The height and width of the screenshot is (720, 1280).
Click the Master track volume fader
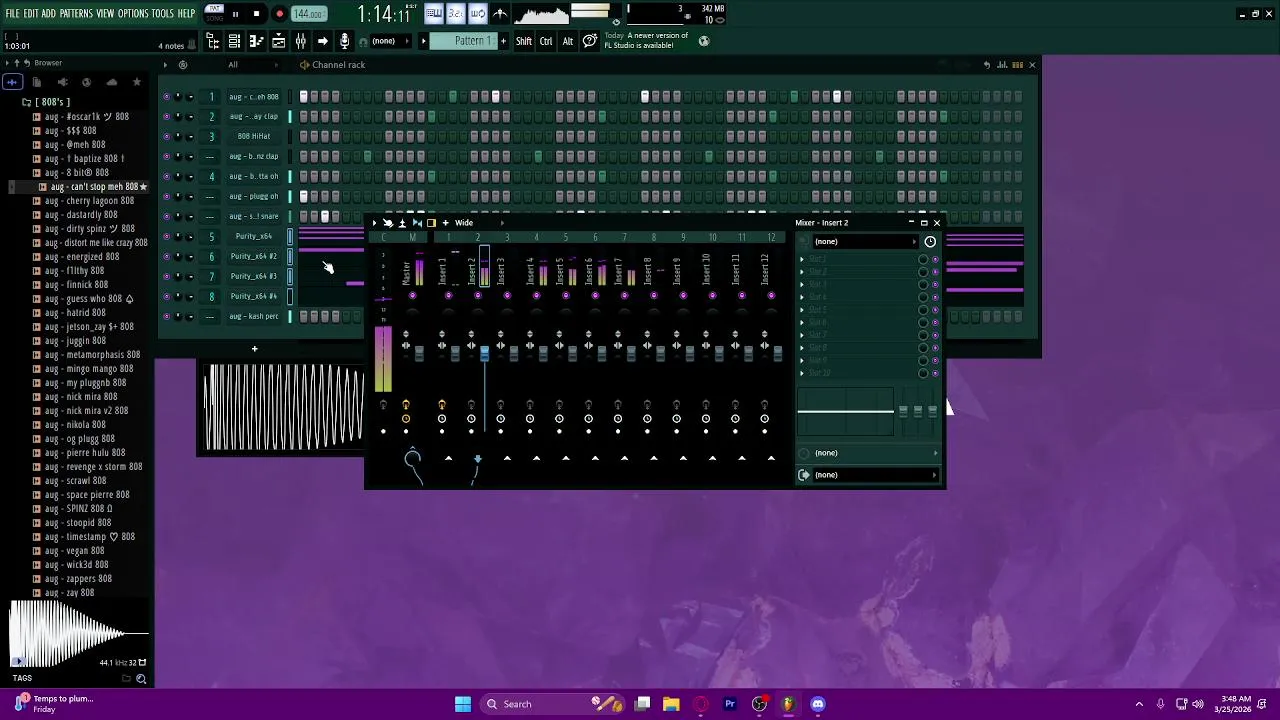pyautogui.click(x=419, y=352)
